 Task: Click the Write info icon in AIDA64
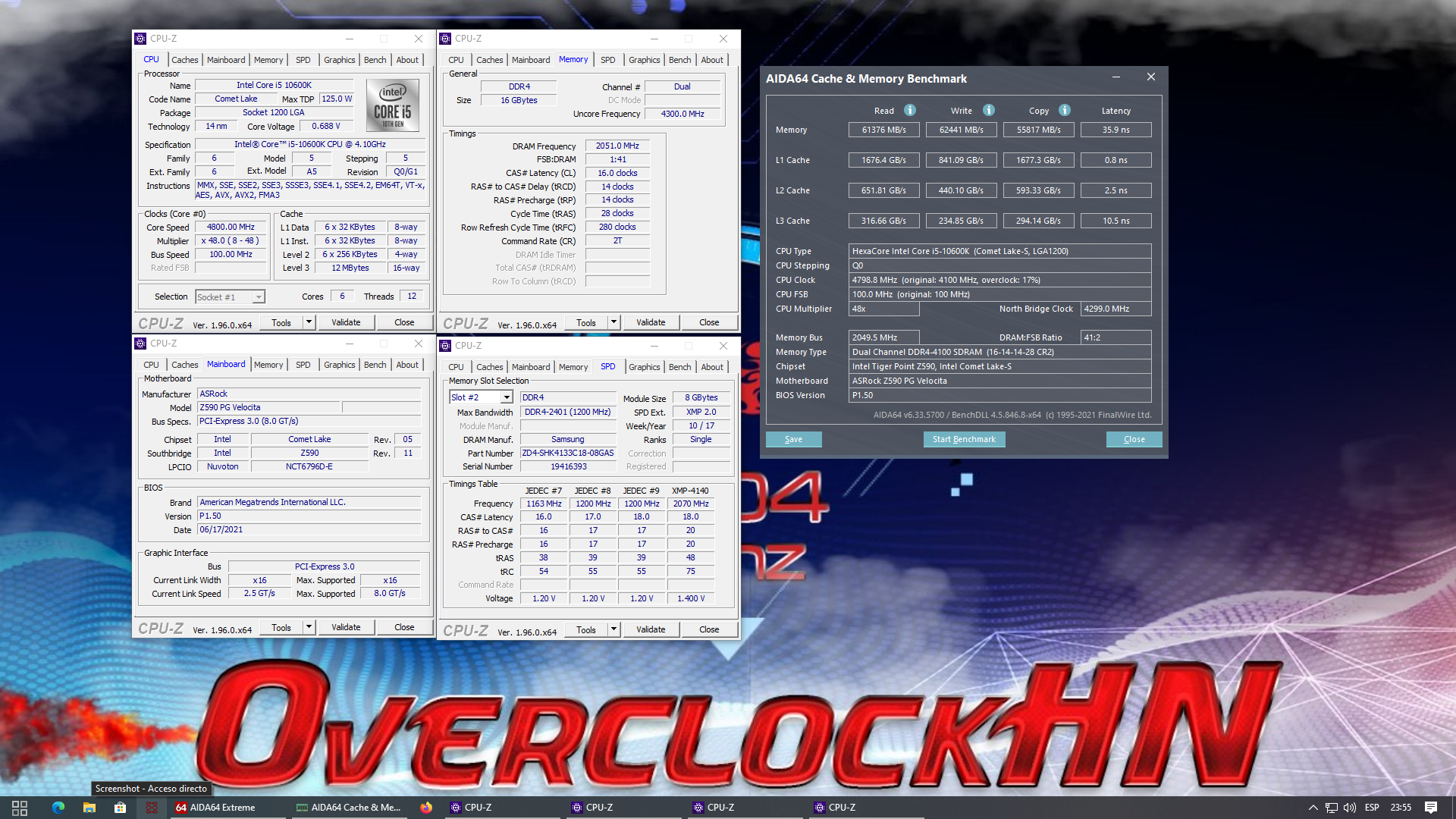pos(989,110)
